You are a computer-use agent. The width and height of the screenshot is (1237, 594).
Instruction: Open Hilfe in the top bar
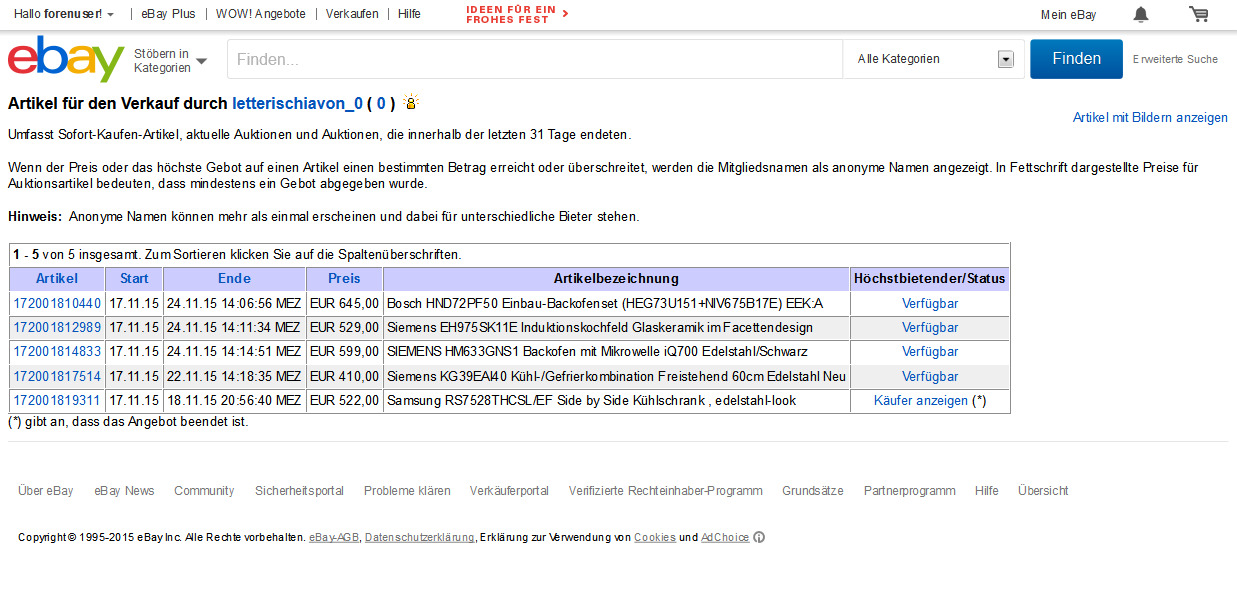pyautogui.click(x=409, y=14)
